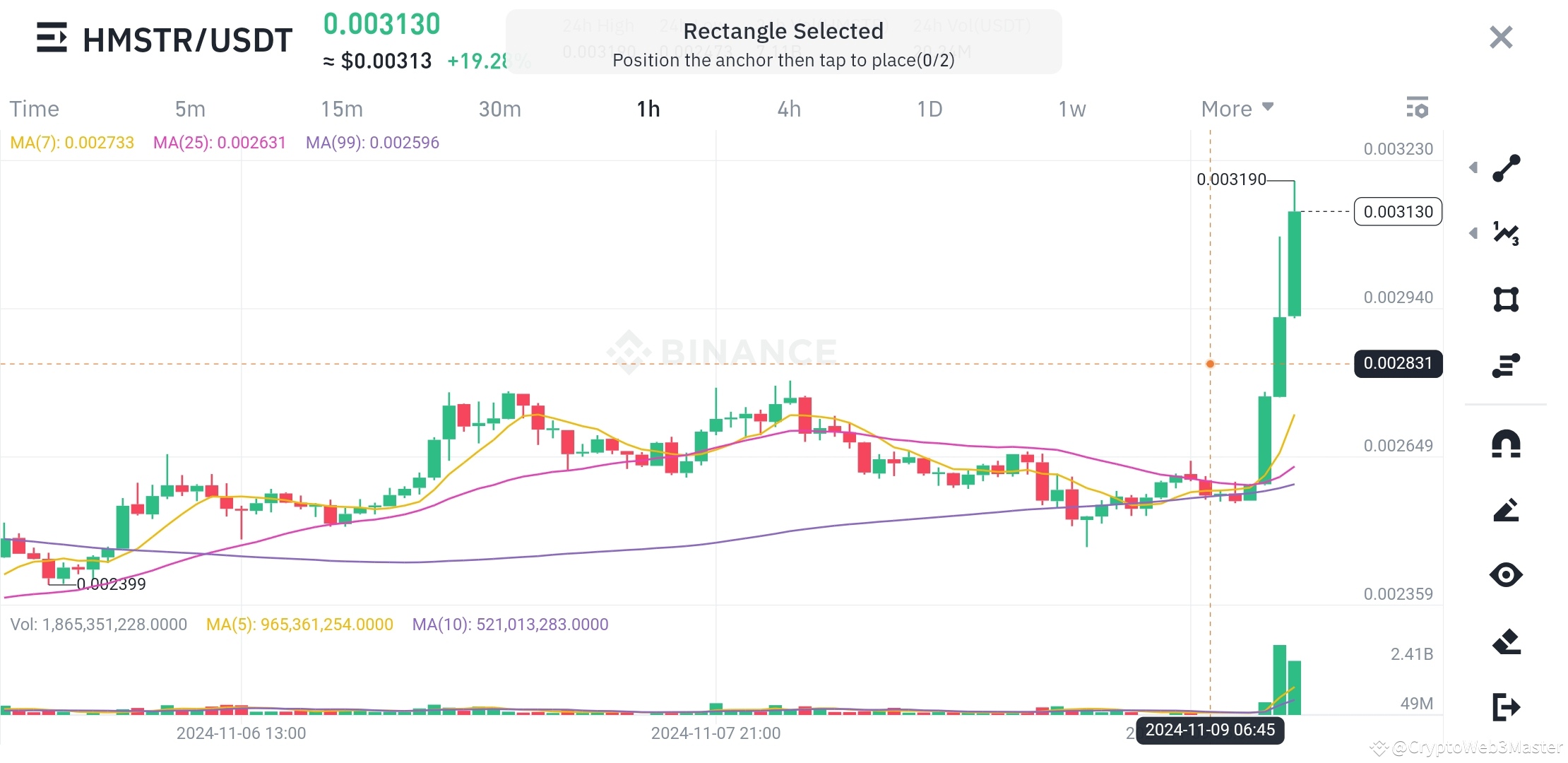1568x763 pixels.
Task: Click the 2.41B volume axis label
Action: pyautogui.click(x=1411, y=654)
